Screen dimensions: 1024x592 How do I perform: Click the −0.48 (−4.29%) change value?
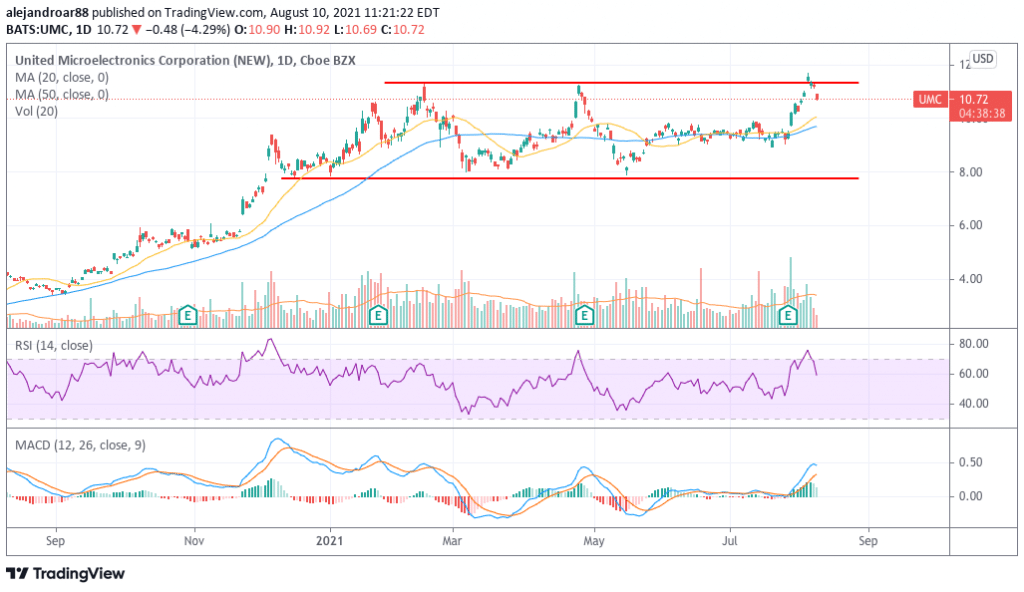point(187,30)
